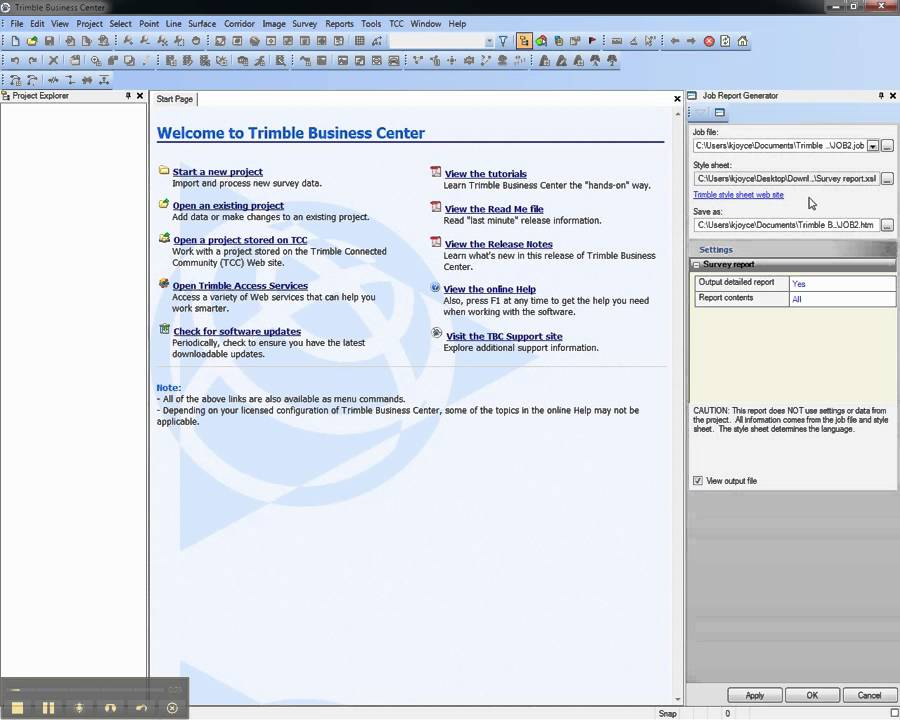Open the Survey menu
Image resolution: width=900 pixels, height=720 pixels.
point(304,24)
